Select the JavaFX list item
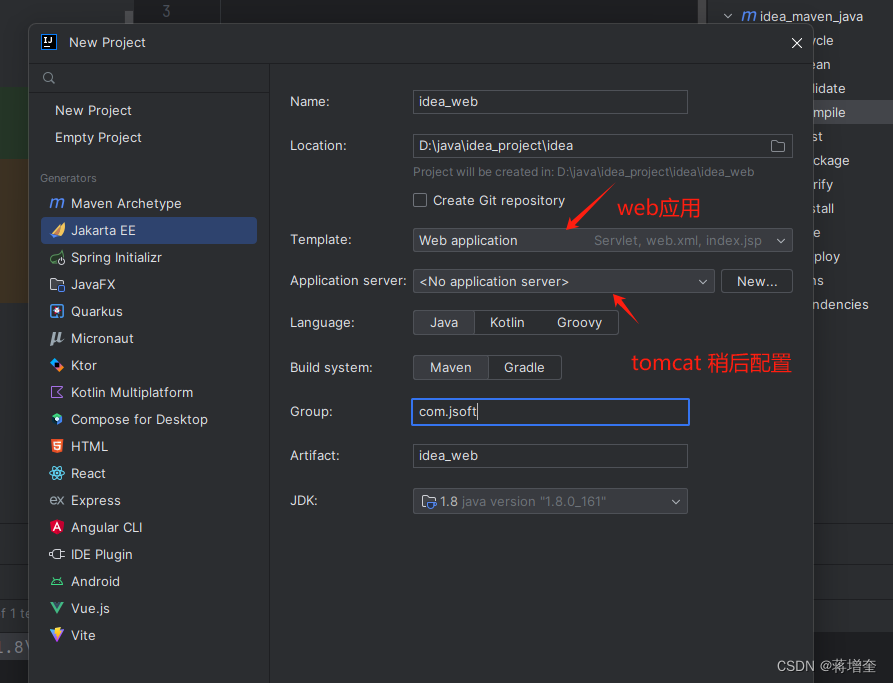This screenshot has height=683, width=893. 149,284
